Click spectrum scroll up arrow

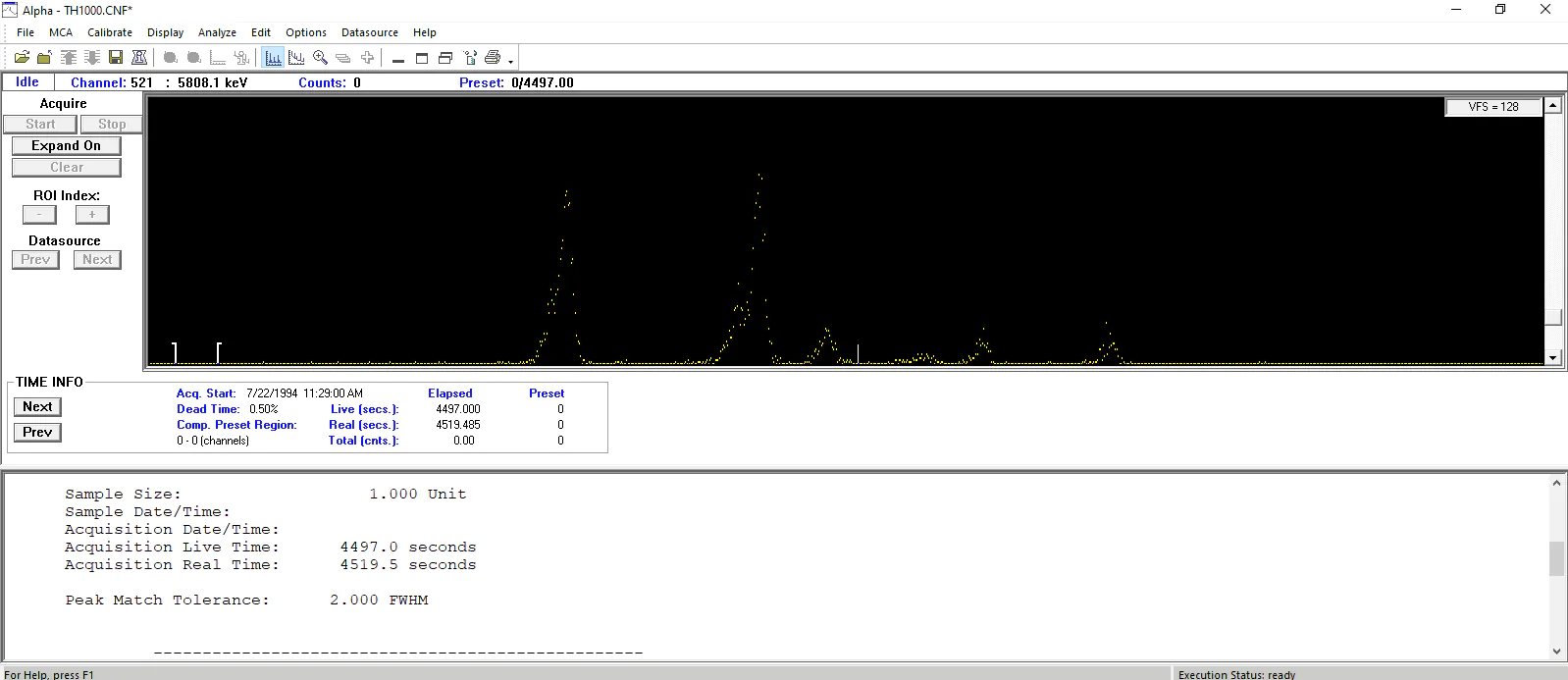pyautogui.click(x=1553, y=105)
